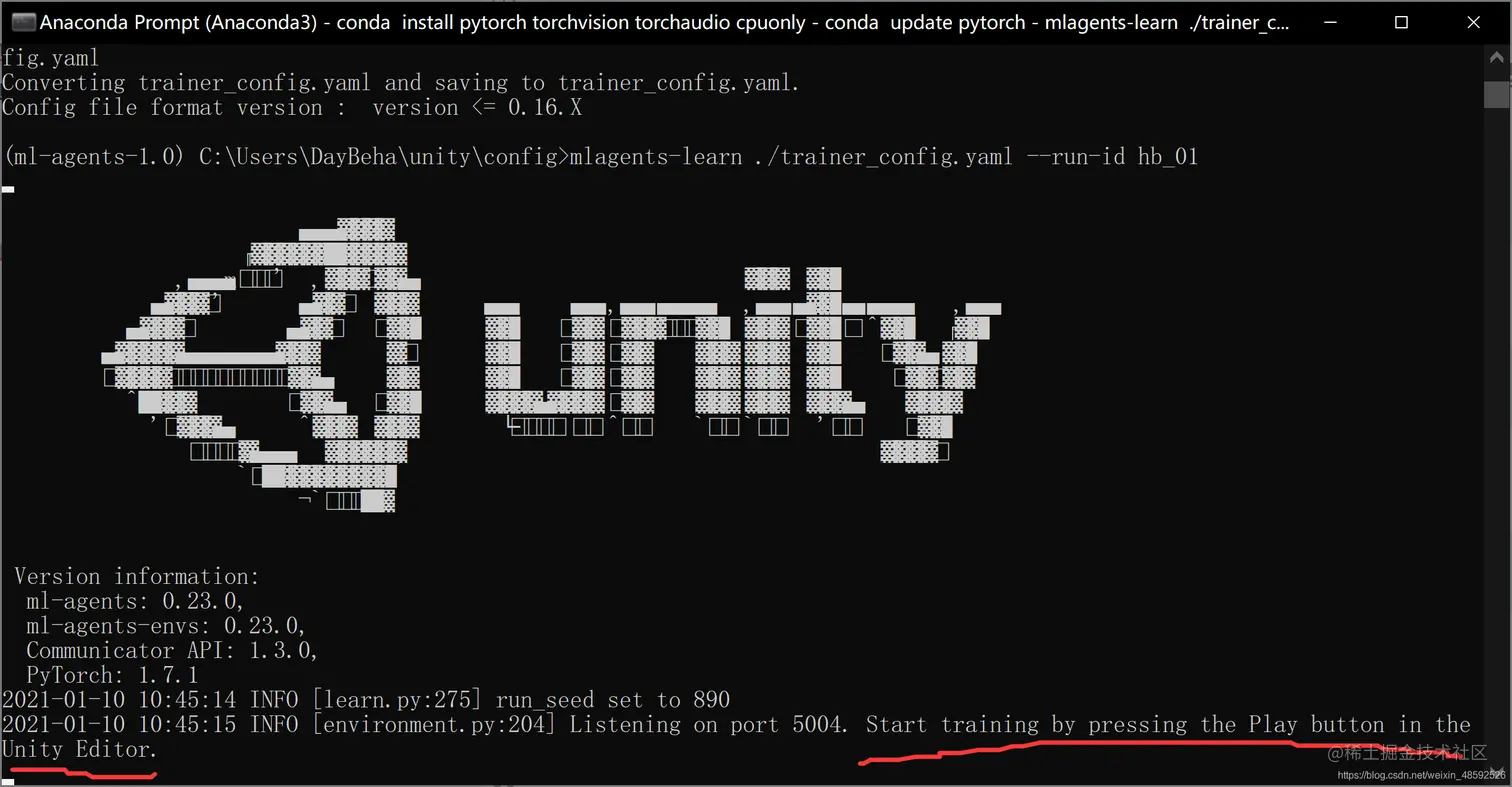Click the vertical scrollbar thumb
Screen dimensions: 1512x787
1497,93
